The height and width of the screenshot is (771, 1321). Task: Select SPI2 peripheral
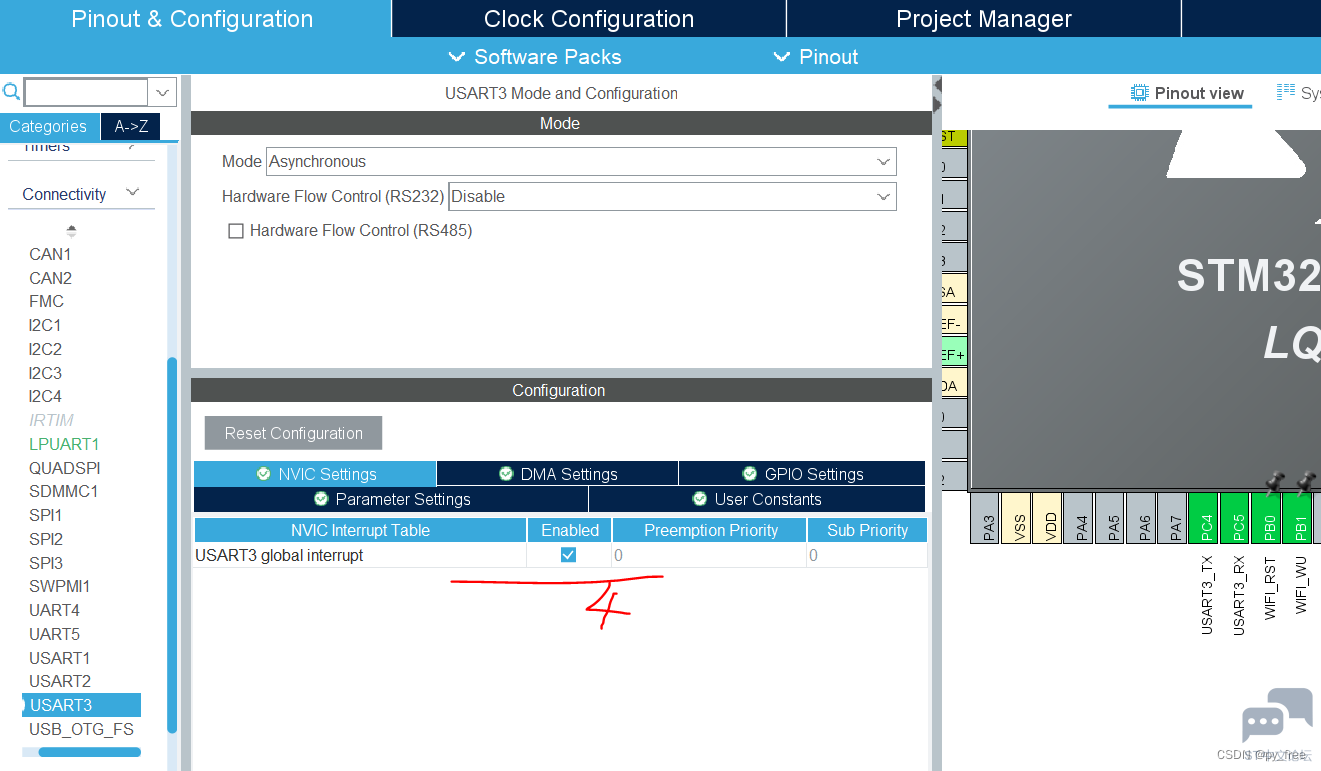point(45,539)
